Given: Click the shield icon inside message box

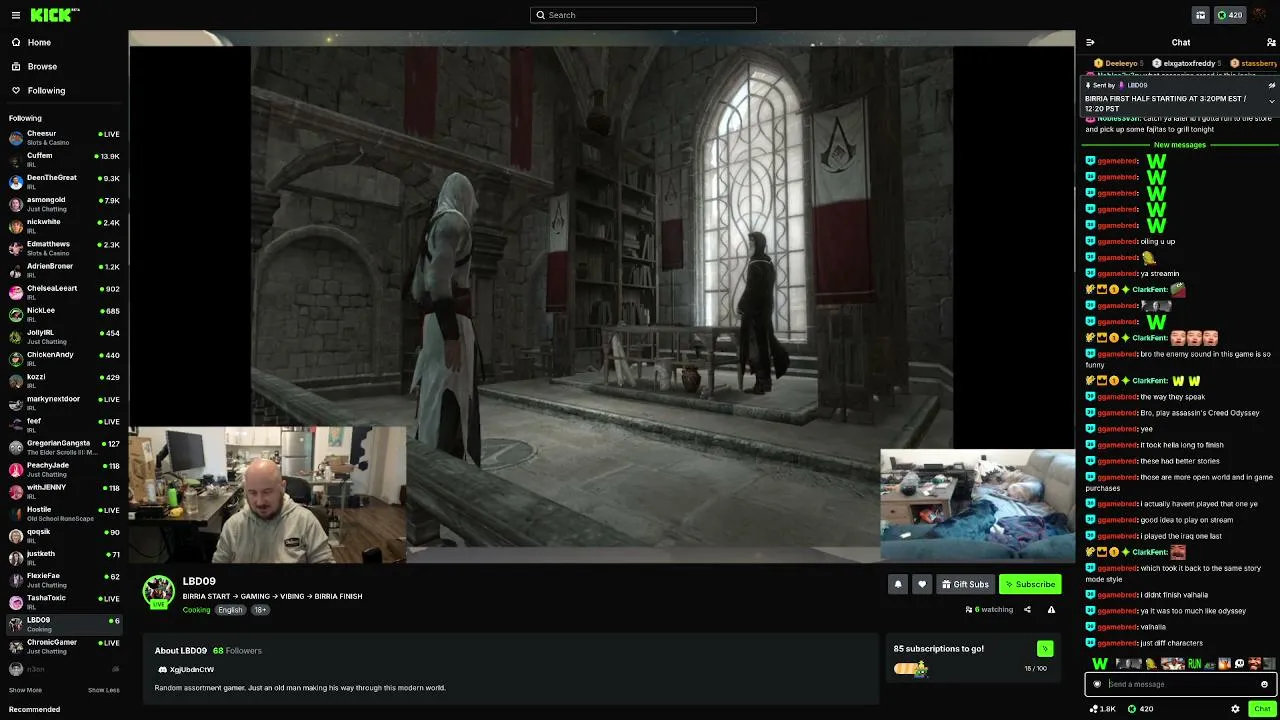Looking at the screenshot, I should coord(1097,684).
